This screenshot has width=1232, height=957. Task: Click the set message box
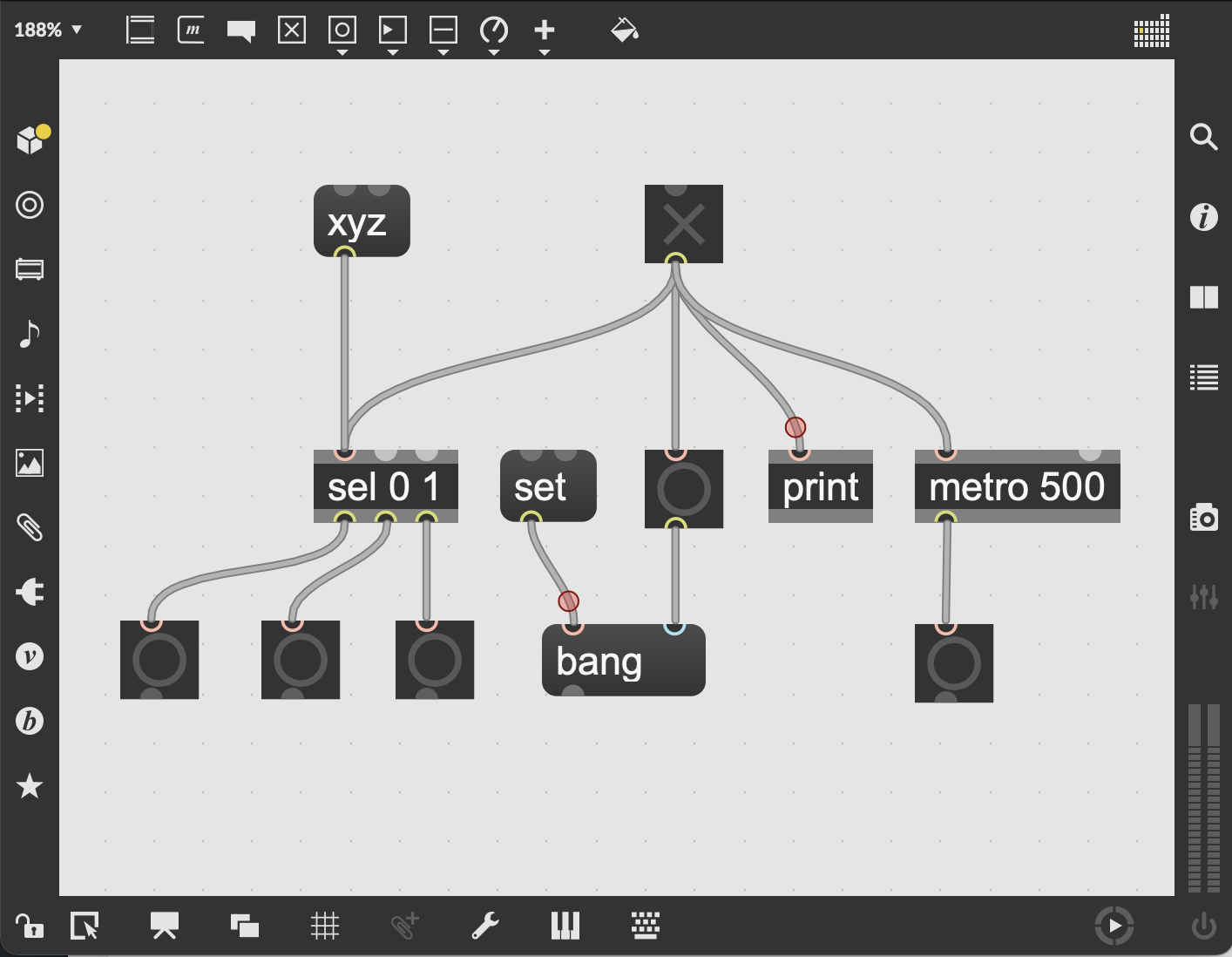548,487
